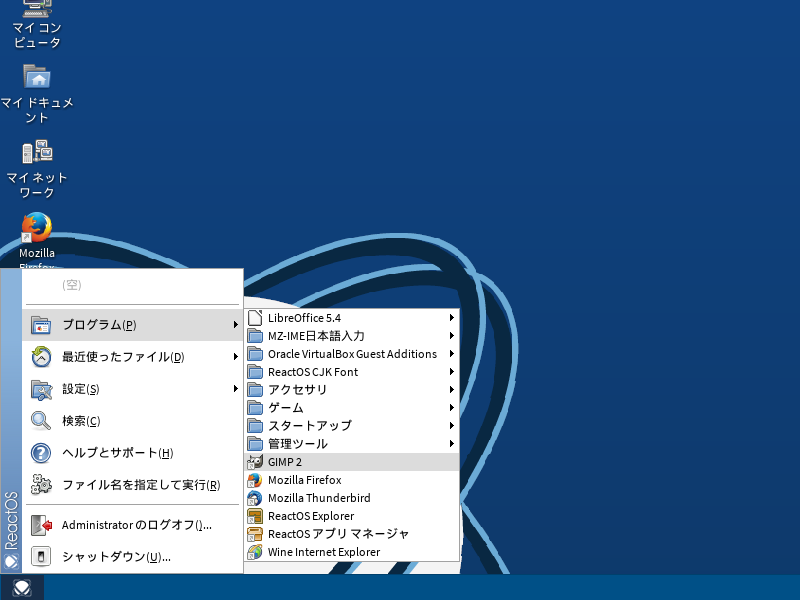800x600 pixels.
Task: Open My Documents (マイ ドキュメント) desktop icon
Action: [37, 94]
